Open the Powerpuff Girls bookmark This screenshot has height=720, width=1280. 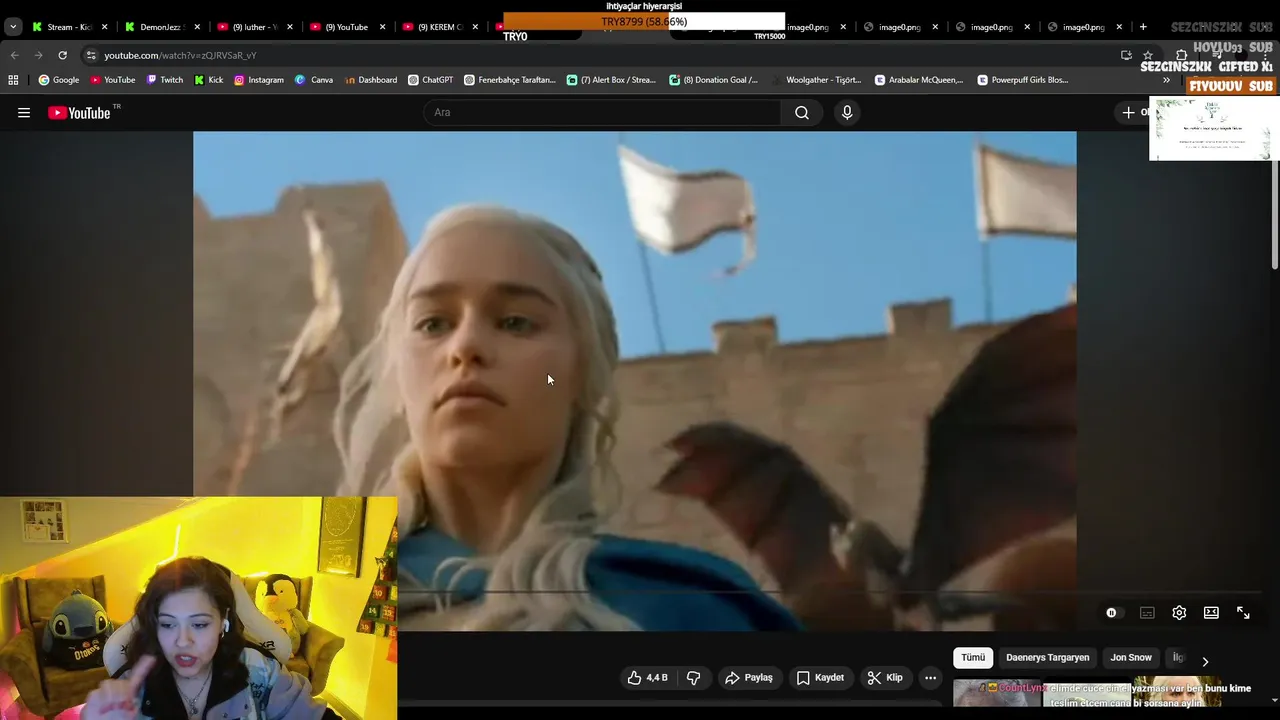click(1023, 80)
